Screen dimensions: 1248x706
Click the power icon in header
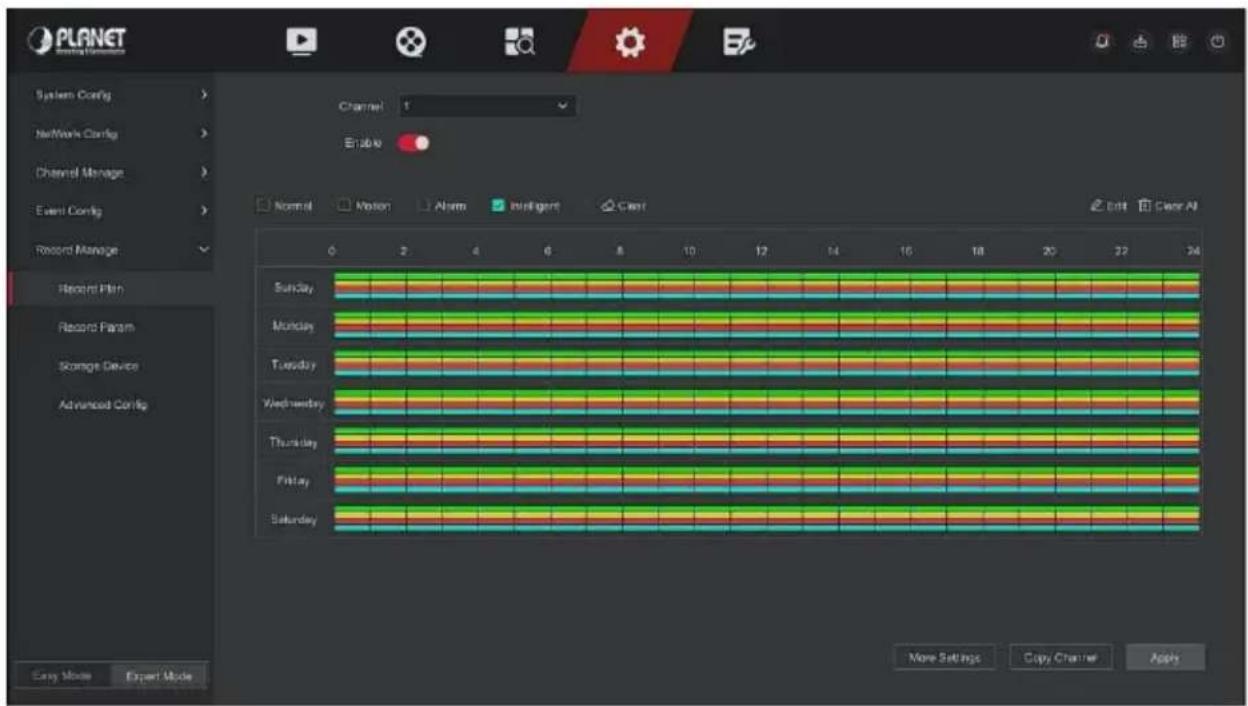[1218, 41]
